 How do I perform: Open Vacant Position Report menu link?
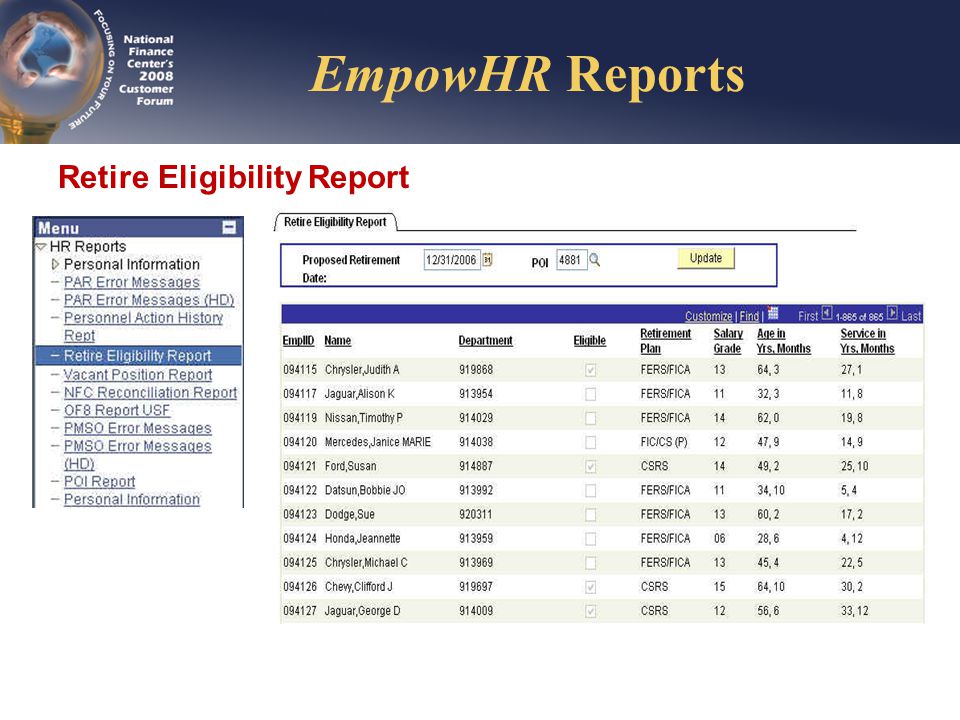pos(138,375)
